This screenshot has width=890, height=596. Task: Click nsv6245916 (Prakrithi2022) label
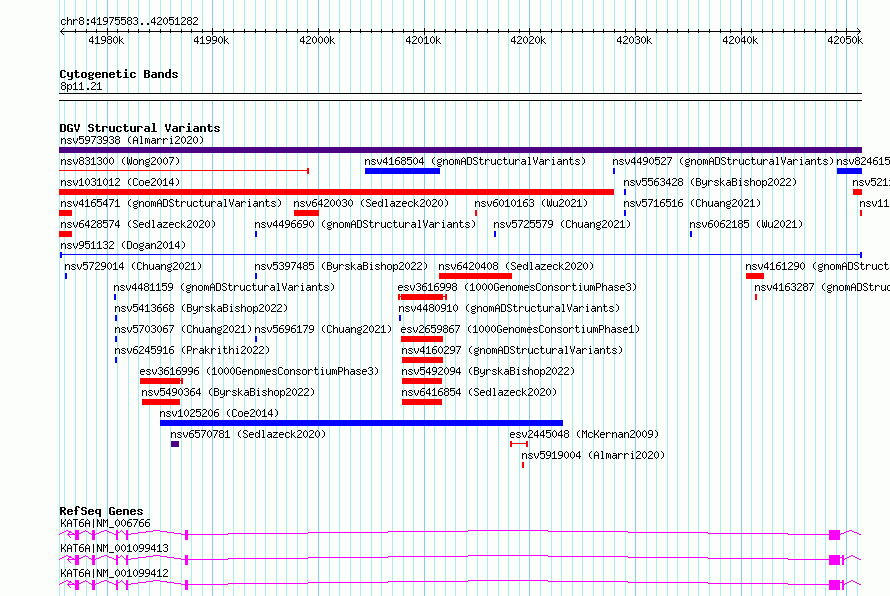tap(192, 350)
